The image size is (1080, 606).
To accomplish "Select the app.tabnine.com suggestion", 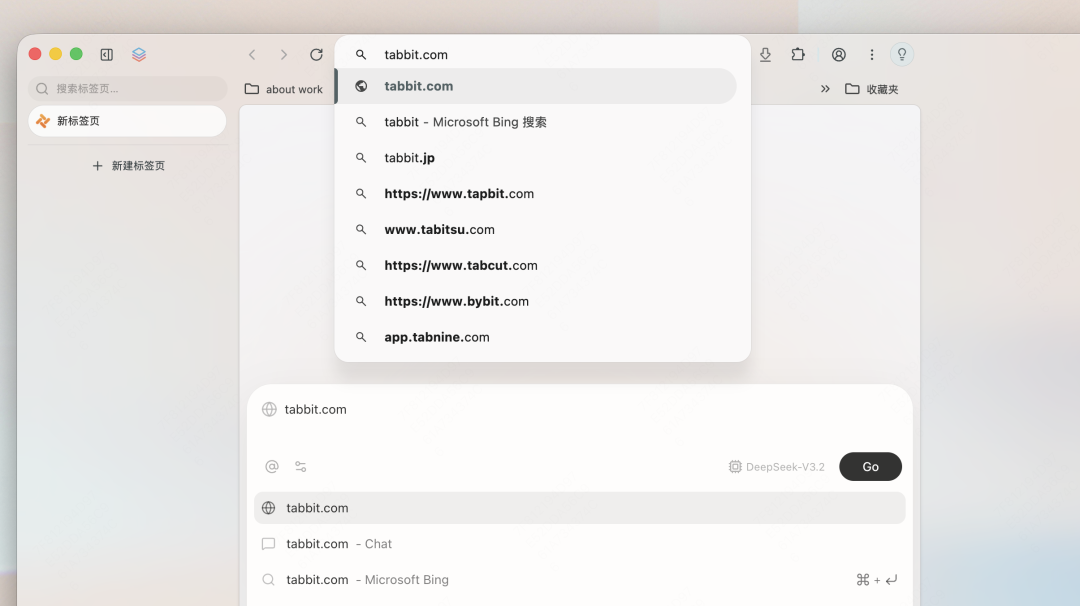I will tap(537, 337).
